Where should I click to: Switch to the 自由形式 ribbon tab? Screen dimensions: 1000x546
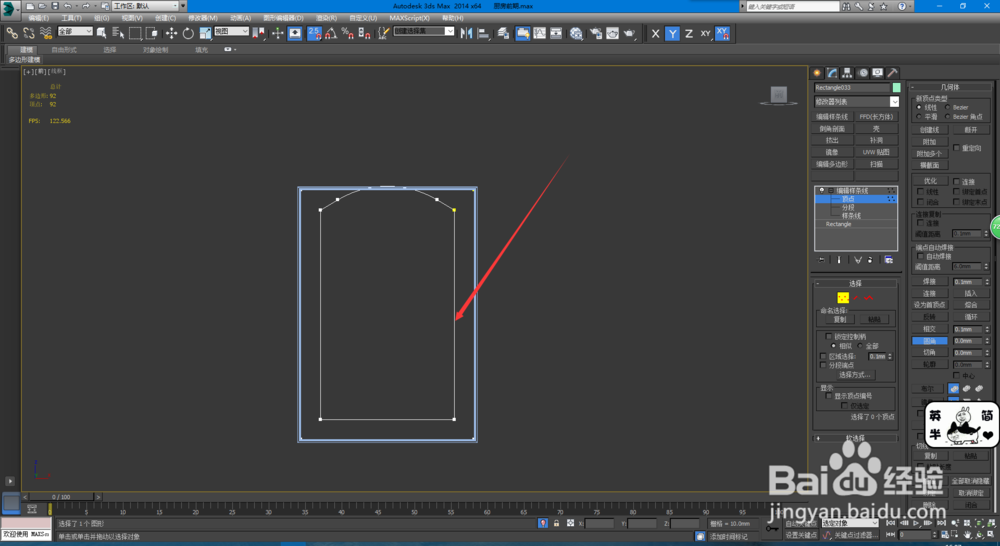[x=64, y=50]
